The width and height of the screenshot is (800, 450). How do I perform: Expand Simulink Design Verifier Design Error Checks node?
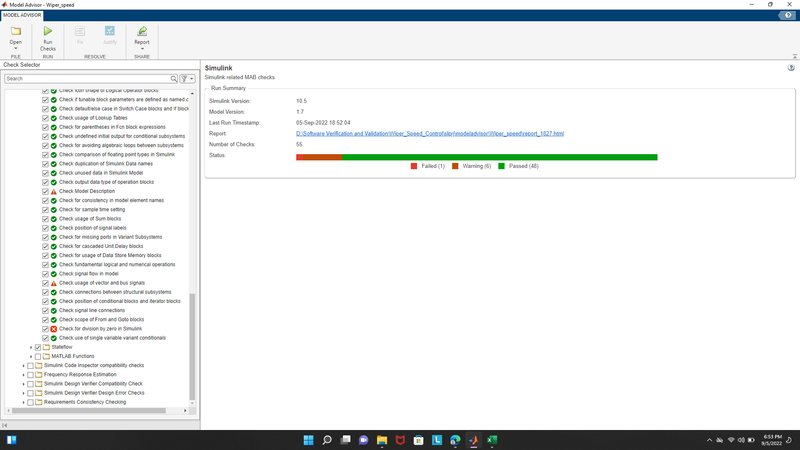pos(23,393)
